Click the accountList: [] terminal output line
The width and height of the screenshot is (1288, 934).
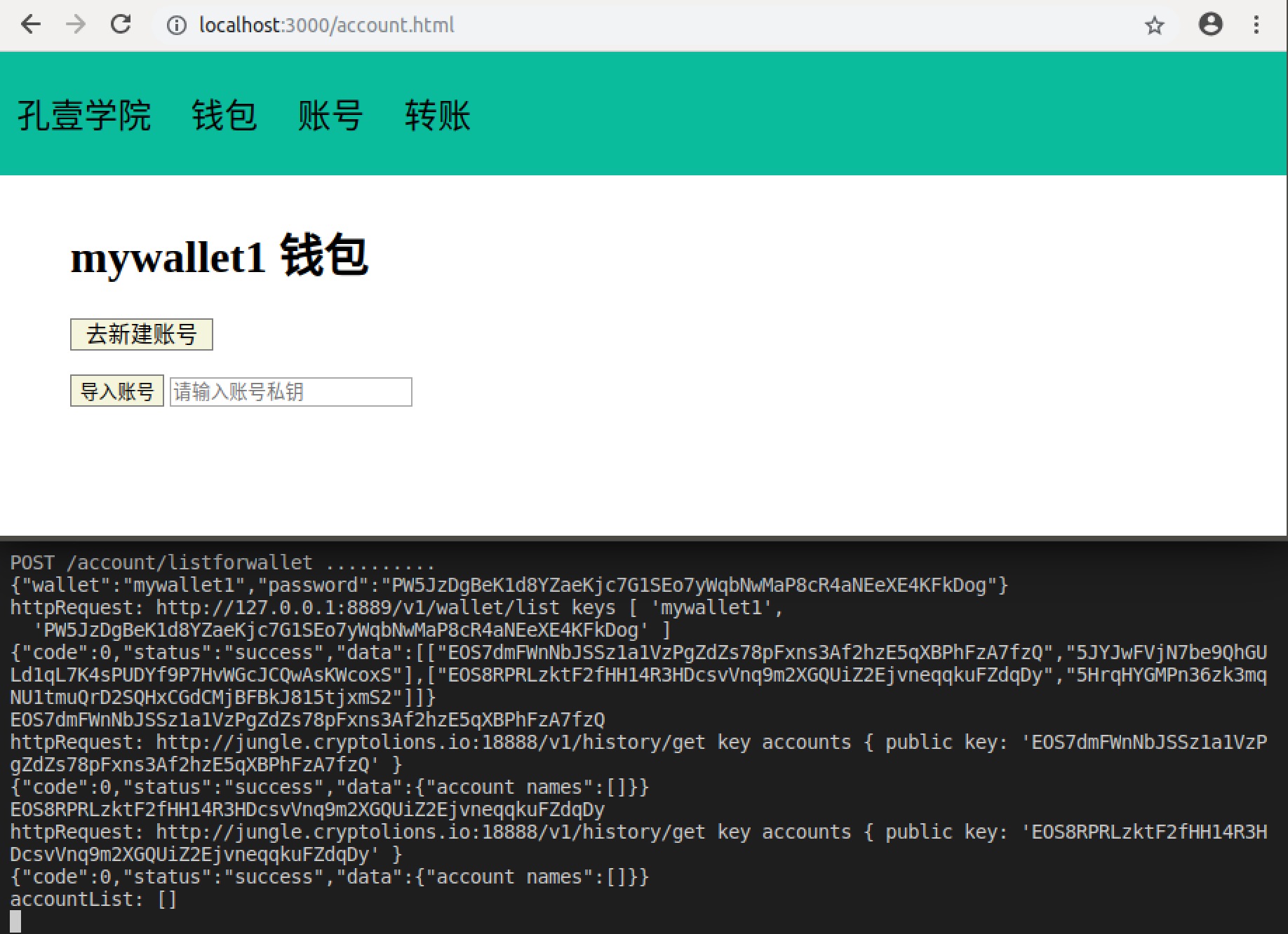[93, 899]
